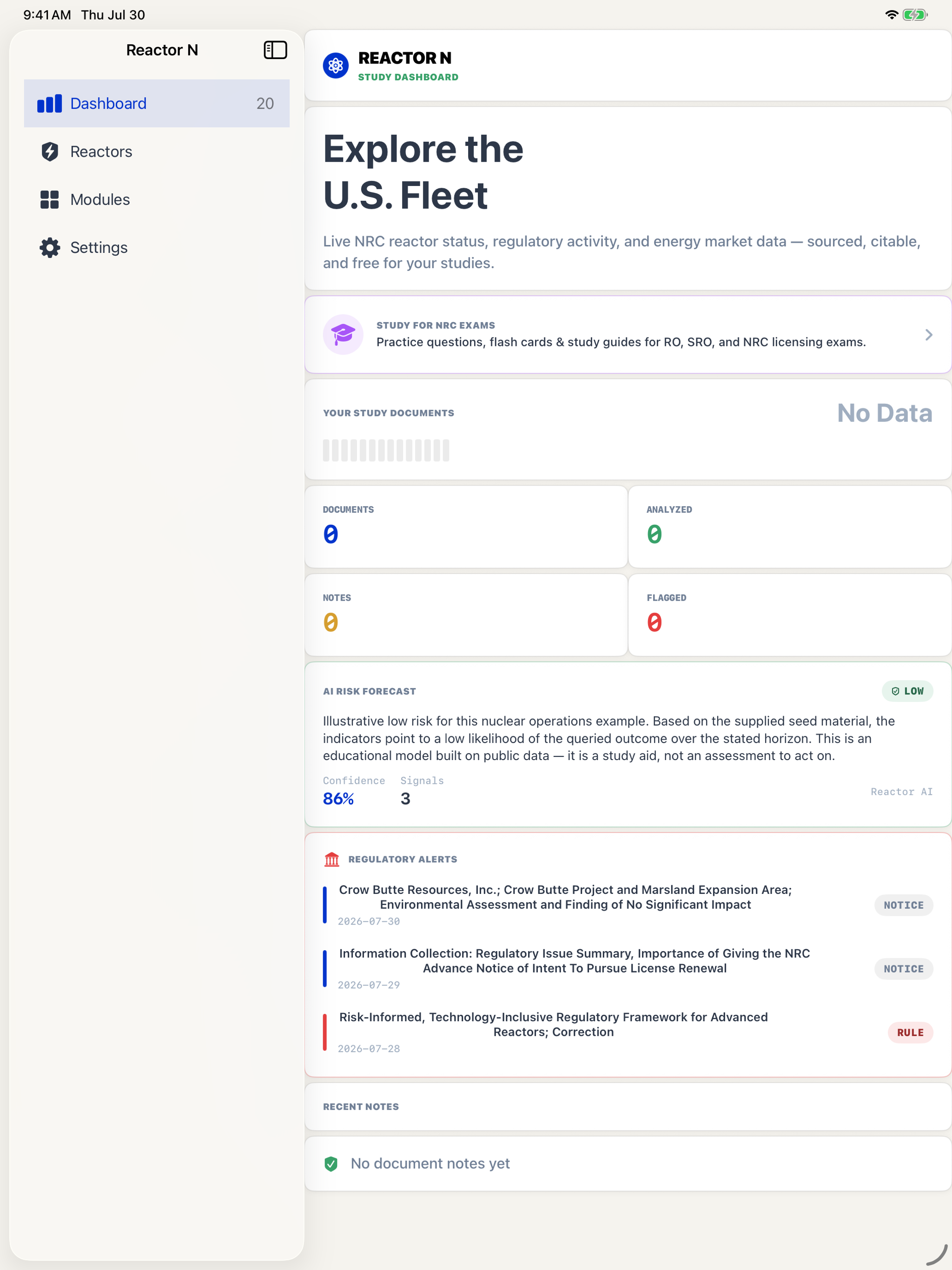Click the green shield checkmark icon
Image resolution: width=952 pixels, height=1270 pixels.
[x=331, y=1163]
